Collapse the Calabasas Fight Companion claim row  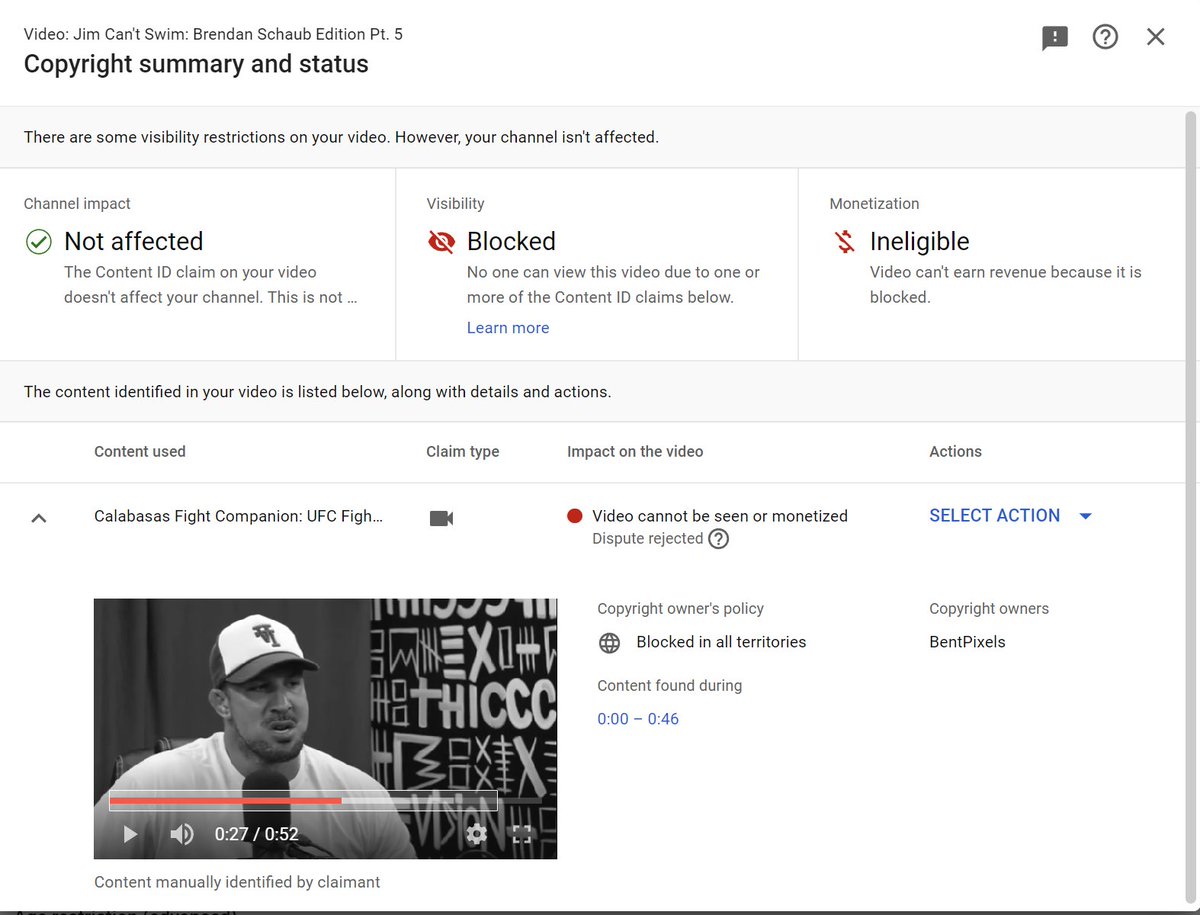[x=39, y=518]
